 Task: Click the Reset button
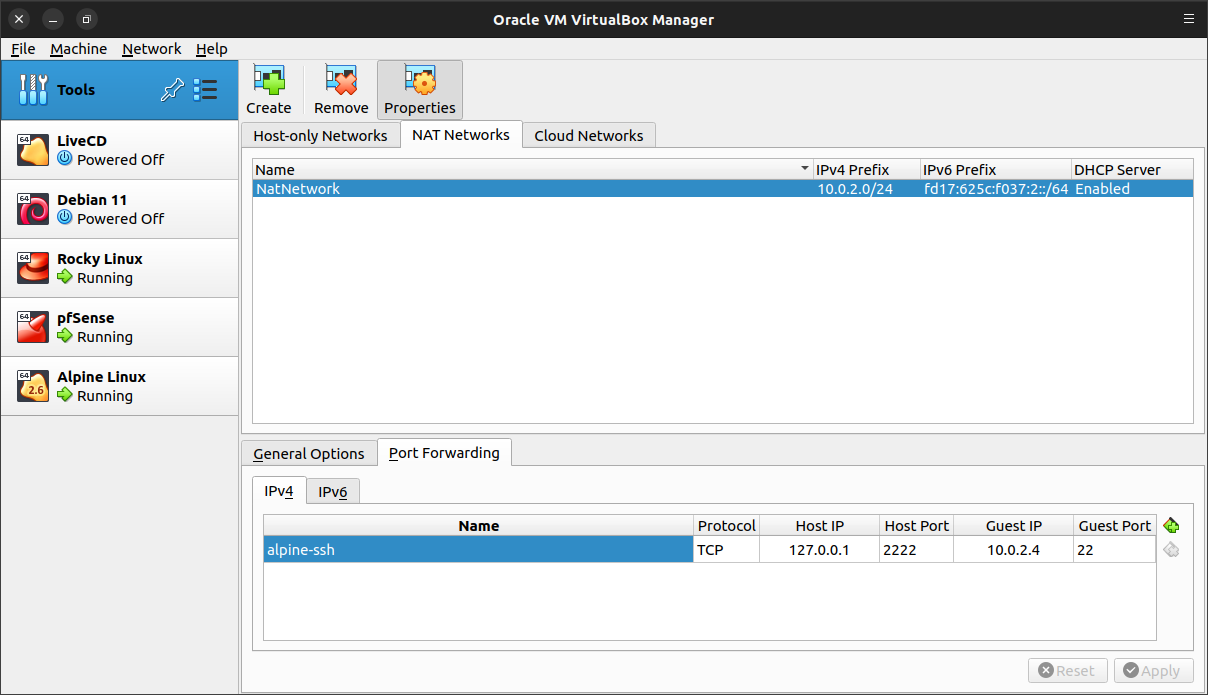[1068, 671]
